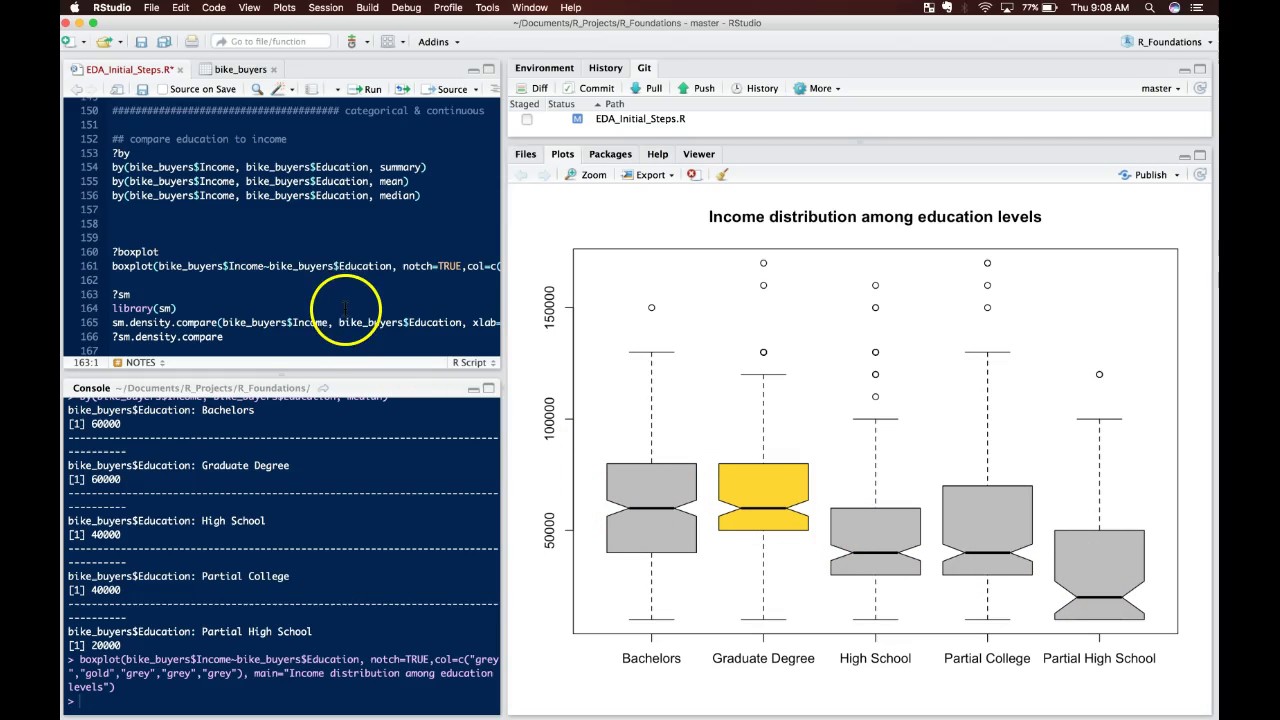Compile report notebook icon
This screenshot has height=720, width=1280.
pyautogui.click(x=312, y=89)
